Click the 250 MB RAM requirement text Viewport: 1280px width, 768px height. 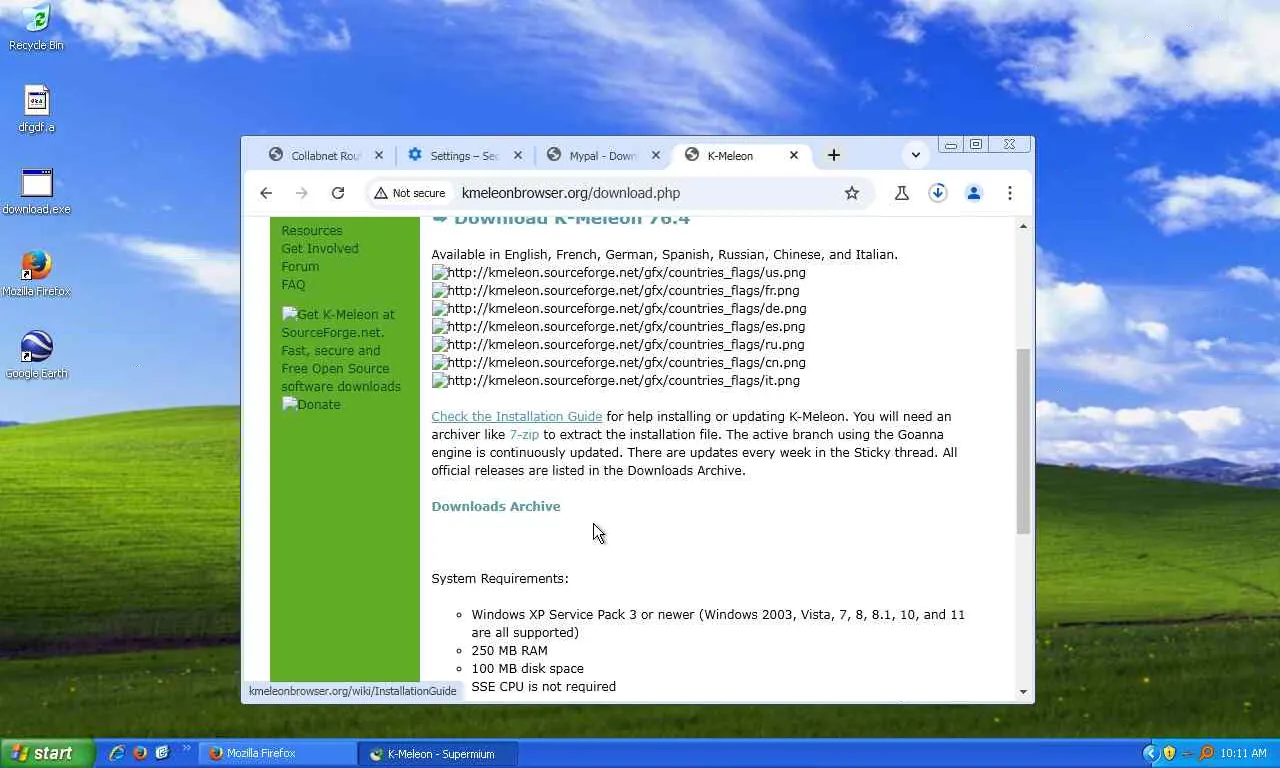509,651
